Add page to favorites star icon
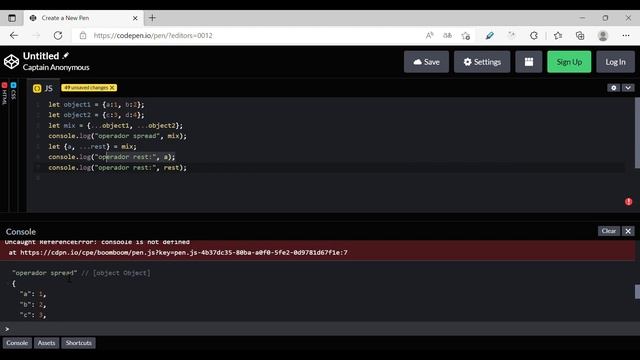The height and width of the screenshot is (360, 640). [466, 36]
